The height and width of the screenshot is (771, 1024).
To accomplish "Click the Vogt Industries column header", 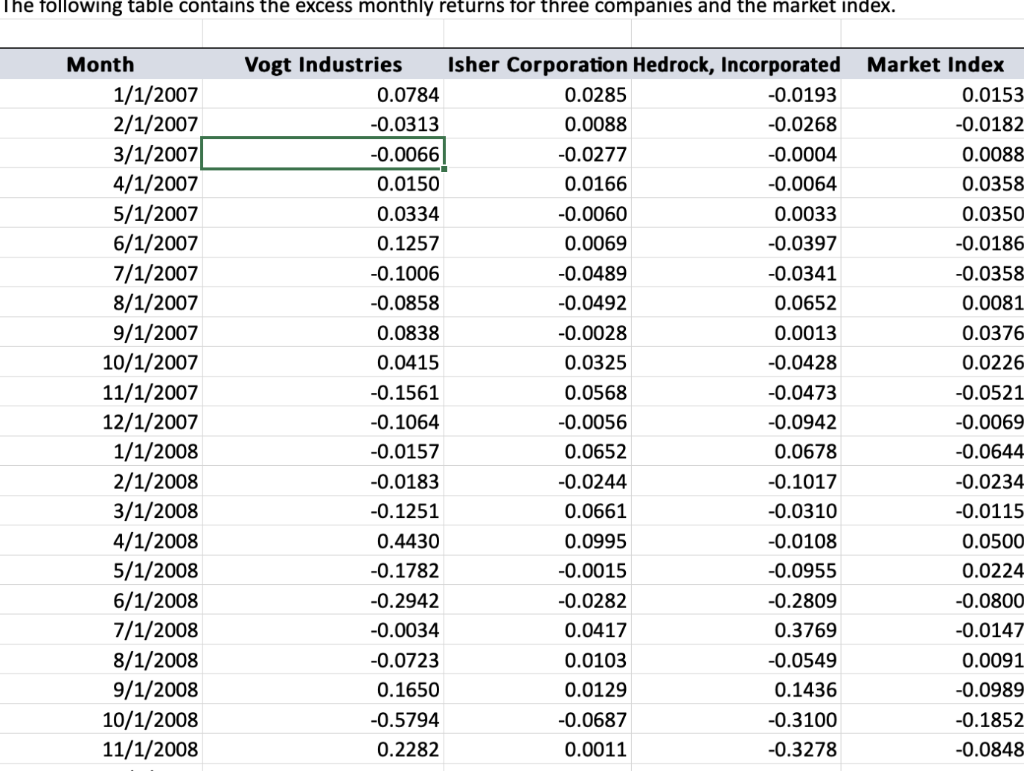I will point(322,64).
